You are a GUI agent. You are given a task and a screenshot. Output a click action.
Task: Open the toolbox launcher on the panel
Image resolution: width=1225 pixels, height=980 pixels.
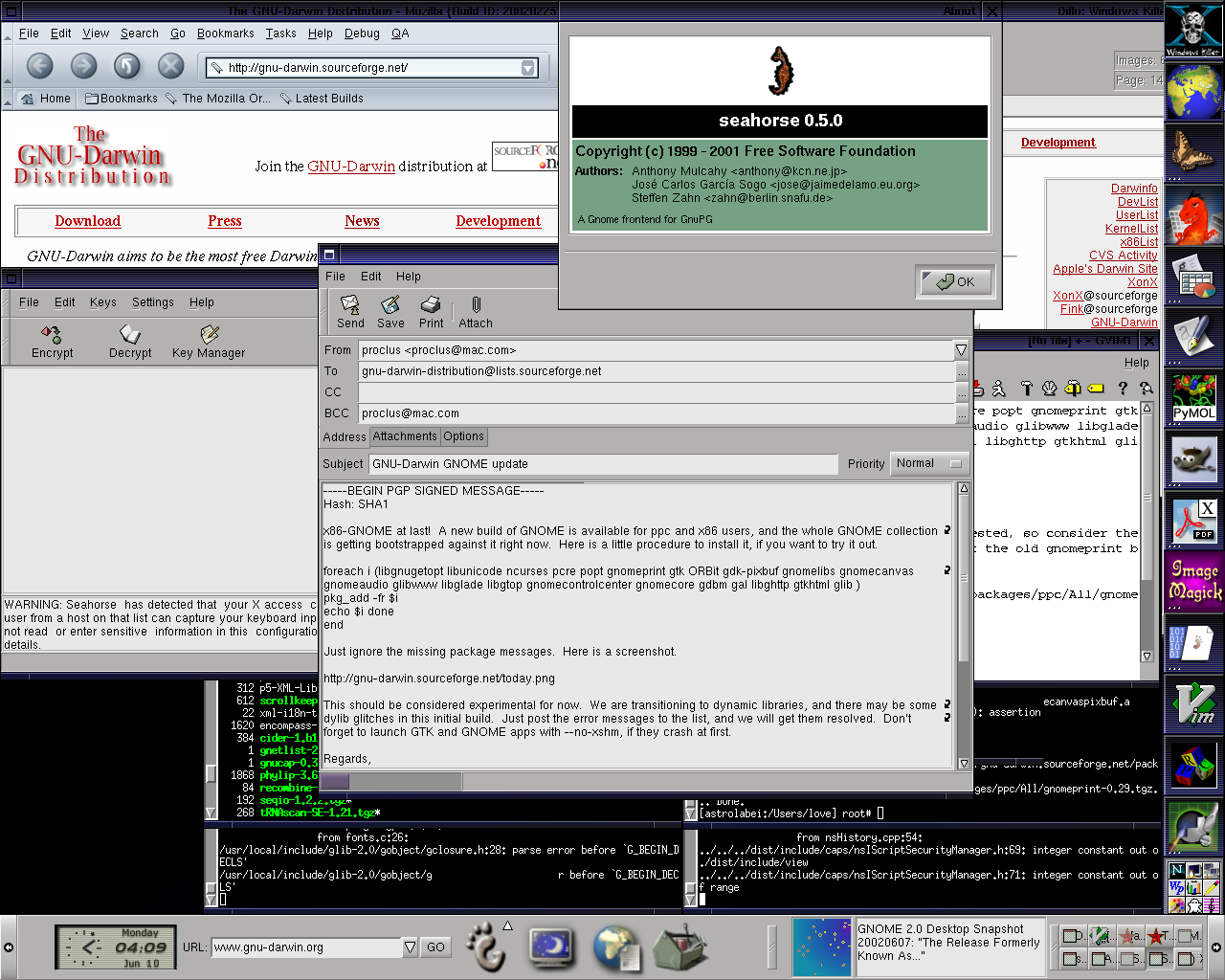[x=679, y=947]
